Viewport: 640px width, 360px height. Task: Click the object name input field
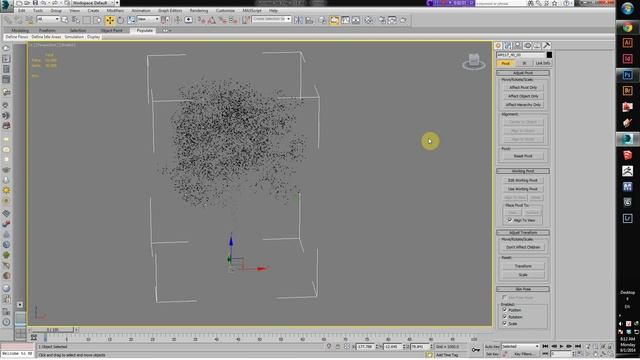520,55
